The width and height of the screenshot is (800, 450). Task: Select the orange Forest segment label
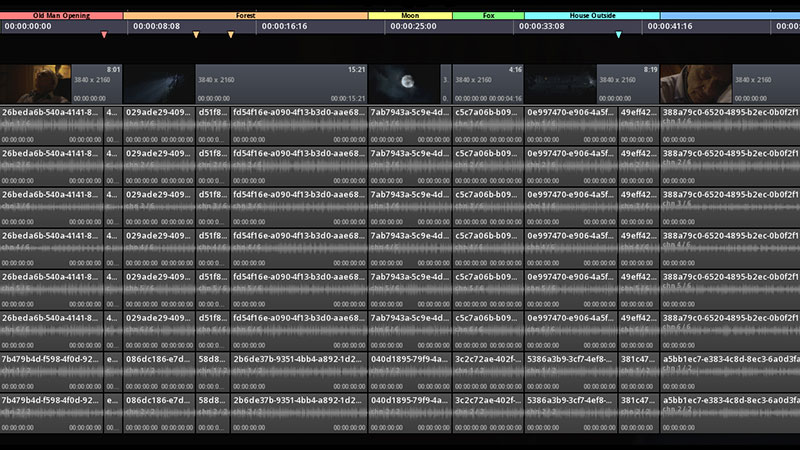[x=245, y=16]
